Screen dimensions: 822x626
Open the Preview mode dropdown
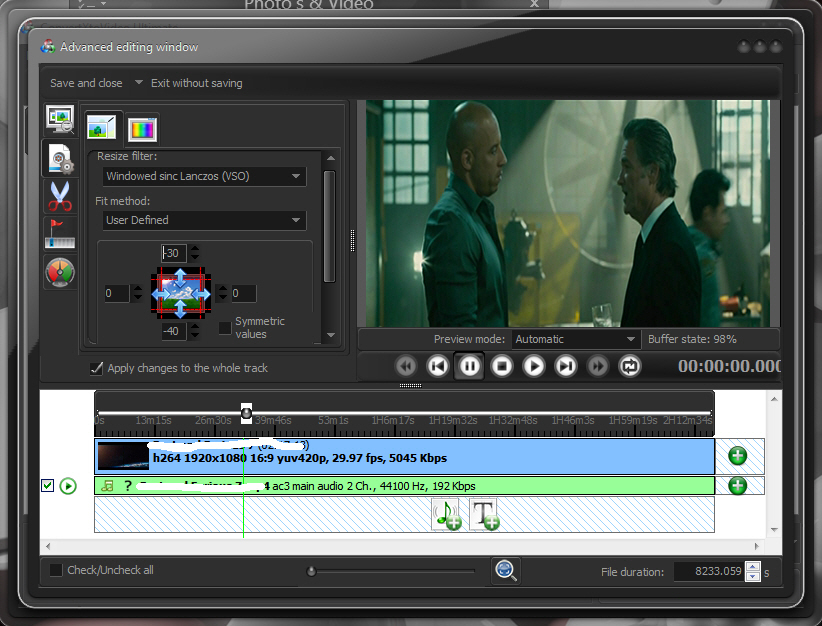point(576,339)
